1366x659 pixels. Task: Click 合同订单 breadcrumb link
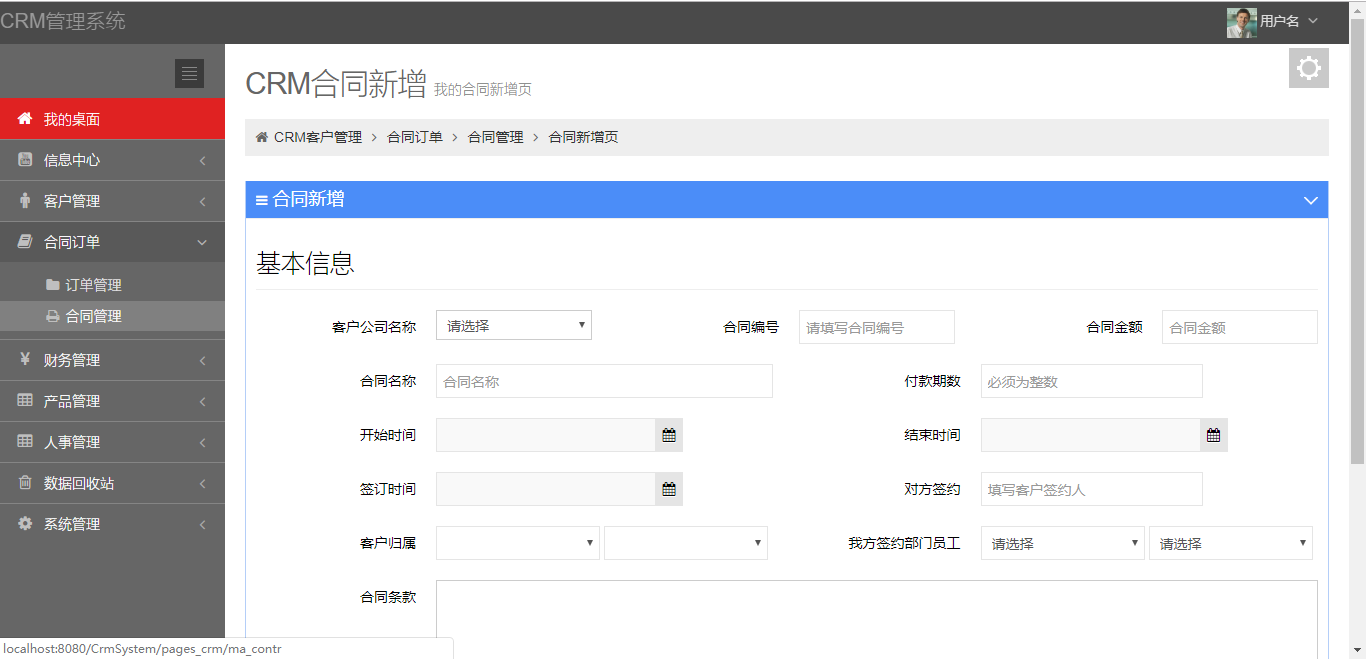(x=415, y=137)
